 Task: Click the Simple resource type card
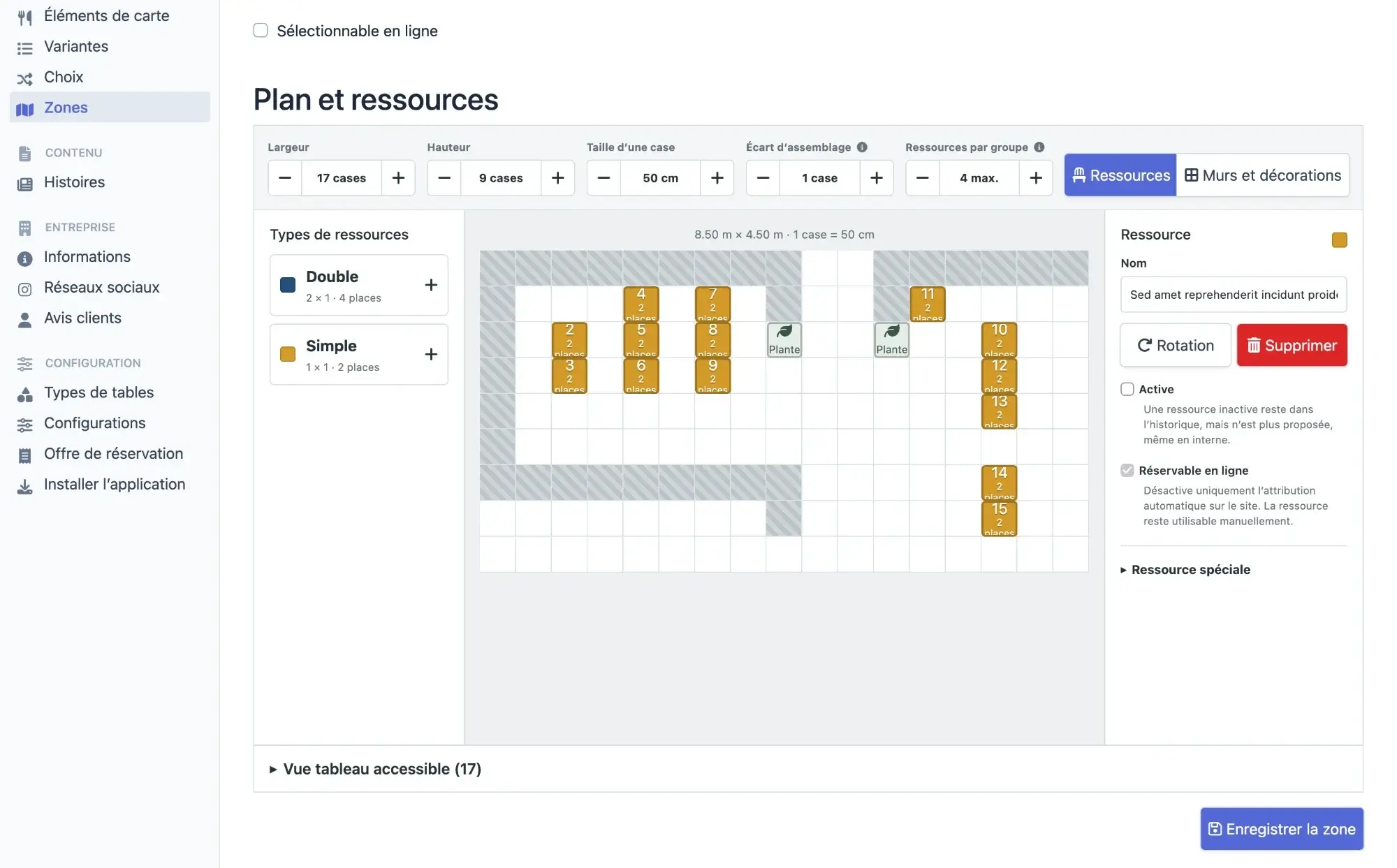coord(359,354)
